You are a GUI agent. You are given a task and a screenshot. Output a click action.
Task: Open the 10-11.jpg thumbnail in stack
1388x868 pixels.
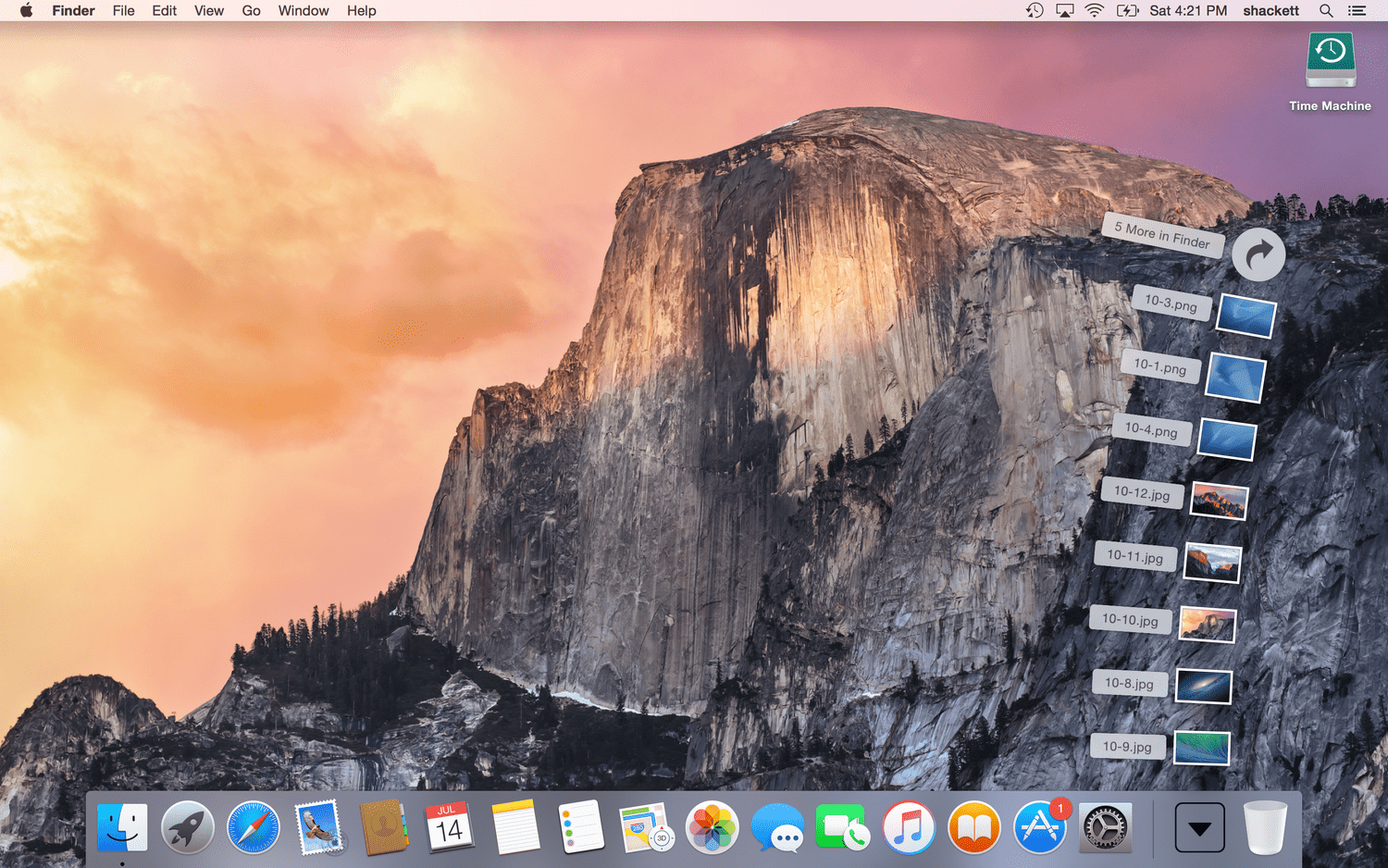pyautogui.click(x=1212, y=563)
